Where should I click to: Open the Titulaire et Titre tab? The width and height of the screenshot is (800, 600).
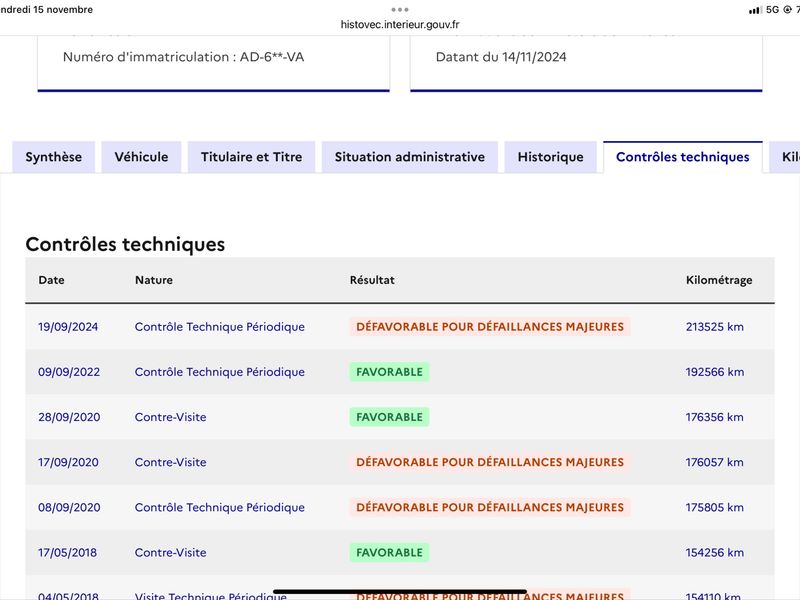point(252,157)
